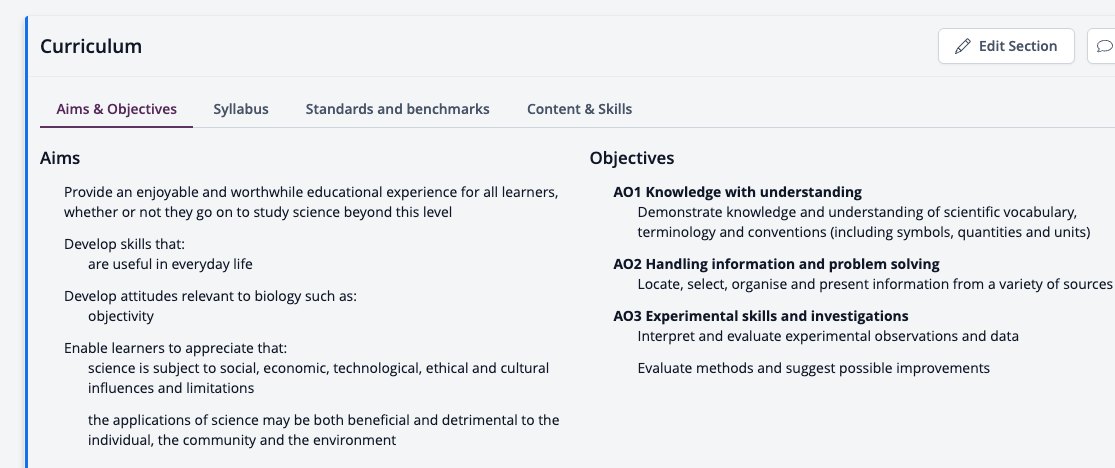Screen dimensions: 1115x468
Task: Select the AO1 Knowledge with understanding heading
Action: tap(737, 192)
